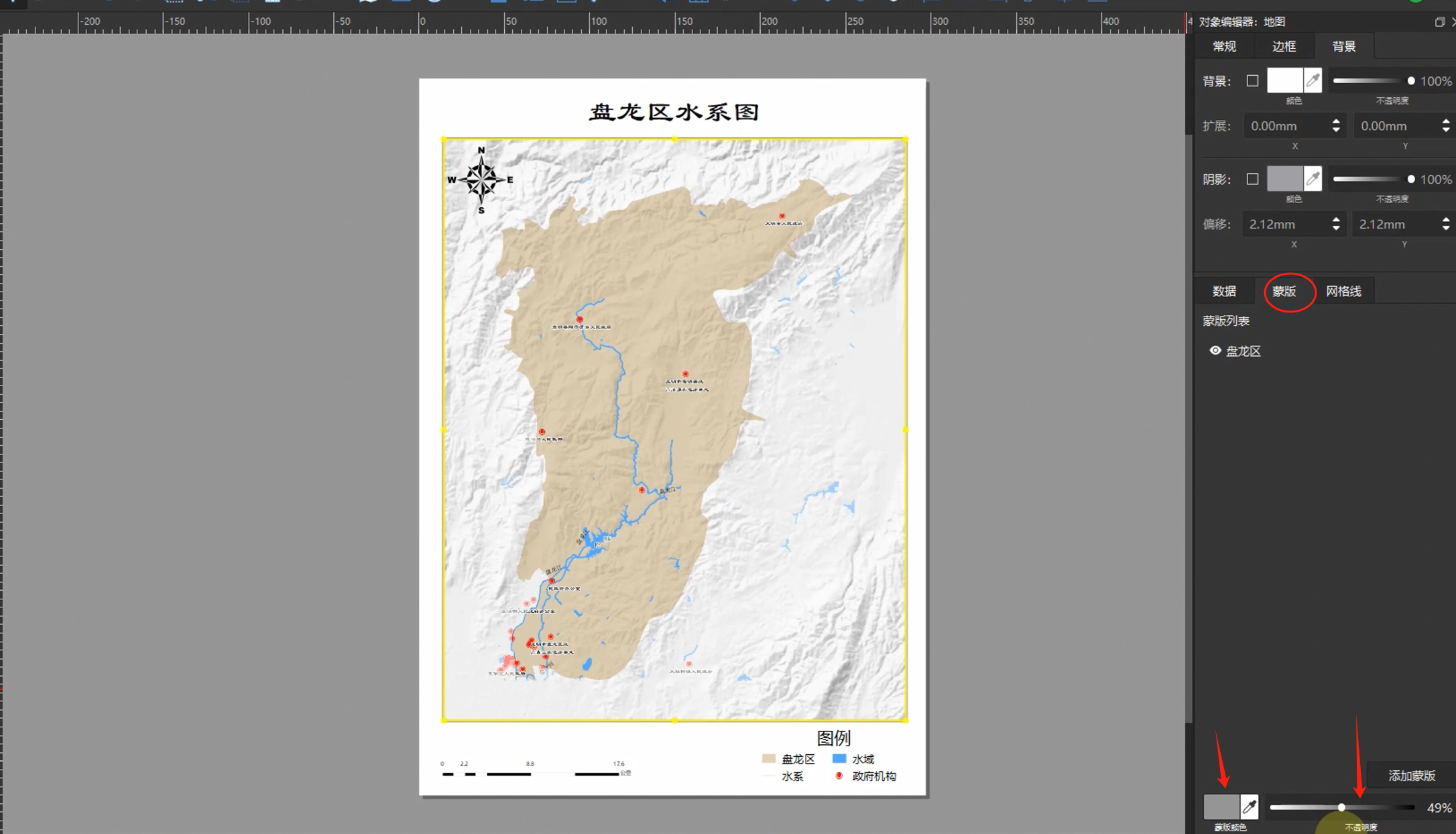Step the 扩展 Y value spinner

[x=1445, y=126]
